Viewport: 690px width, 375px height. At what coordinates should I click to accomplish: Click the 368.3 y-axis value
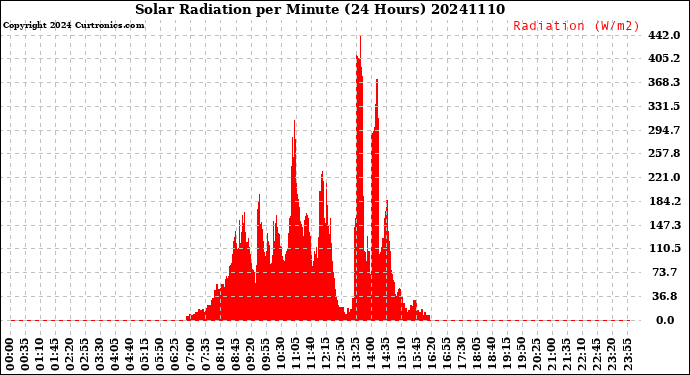(x=664, y=82)
